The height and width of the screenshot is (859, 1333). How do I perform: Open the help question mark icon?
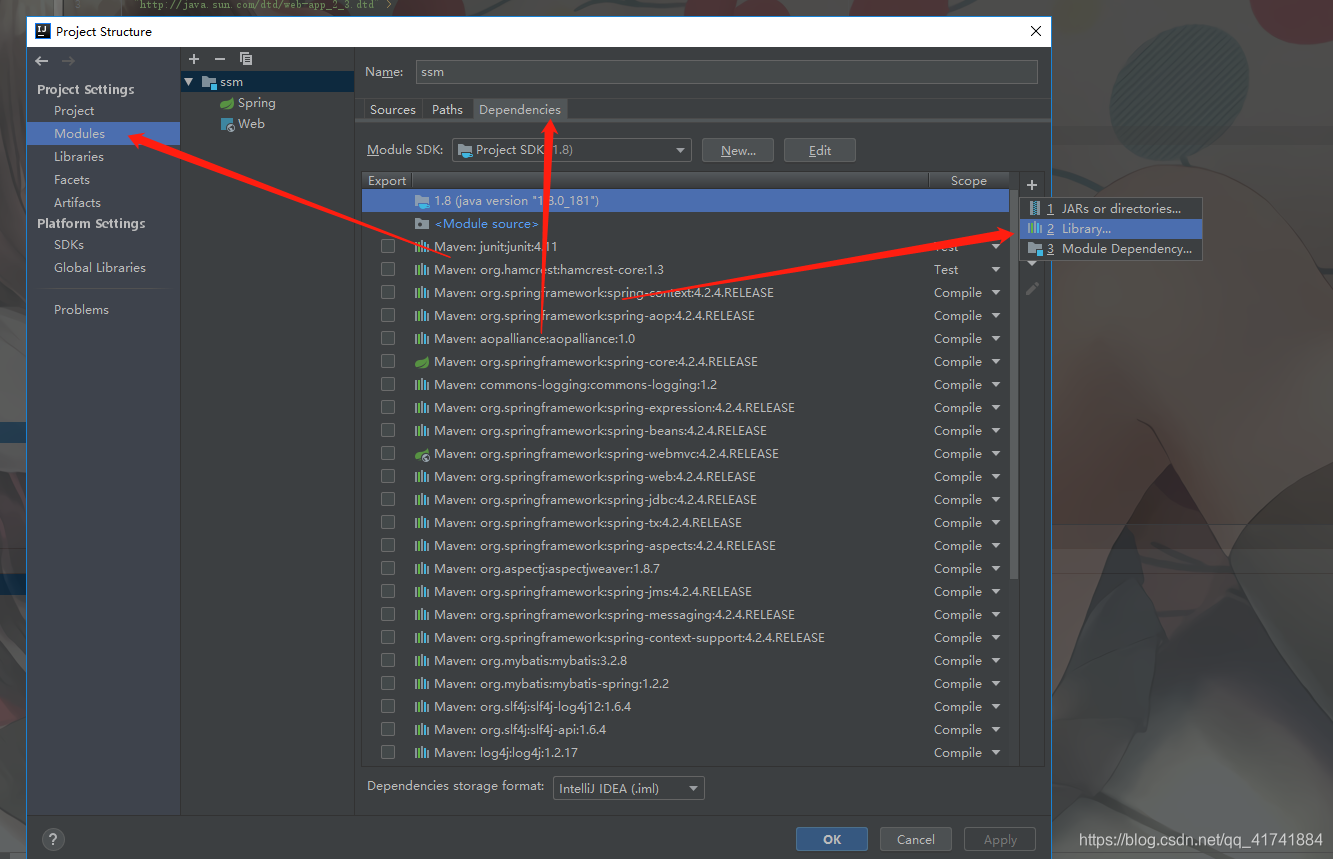point(53,839)
